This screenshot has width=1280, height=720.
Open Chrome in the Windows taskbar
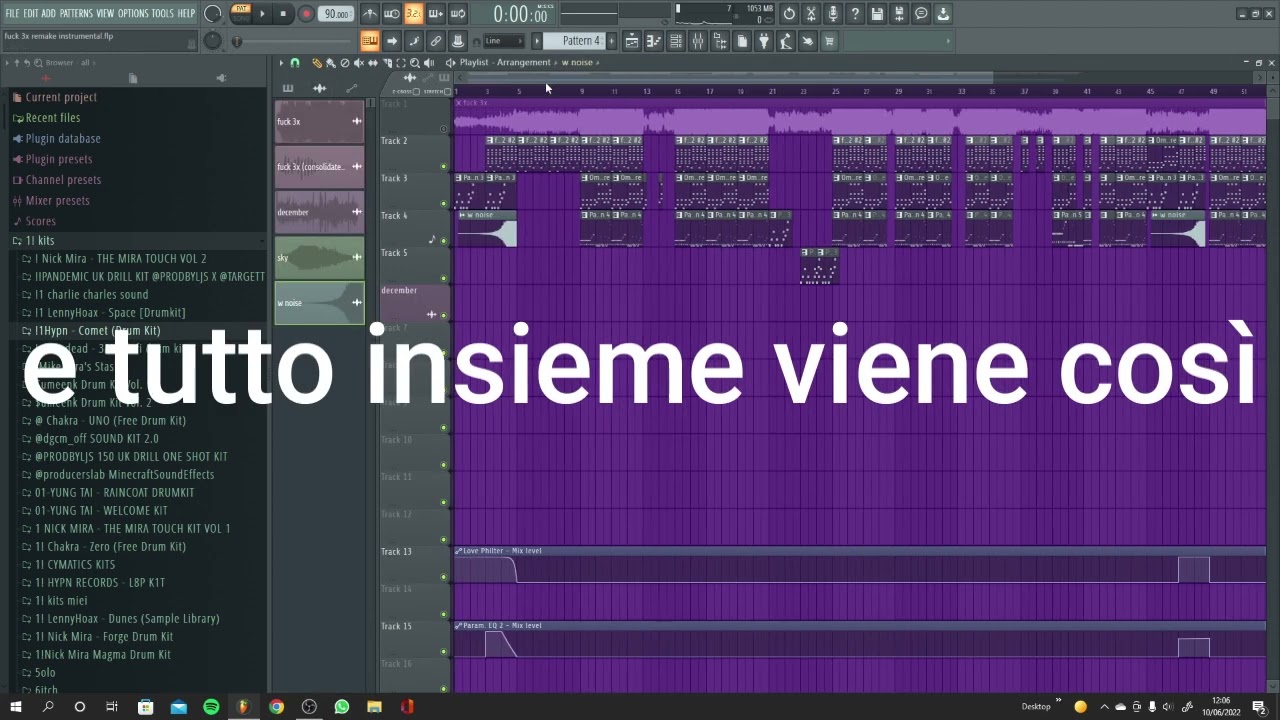pyautogui.click(x=276, y=706)
